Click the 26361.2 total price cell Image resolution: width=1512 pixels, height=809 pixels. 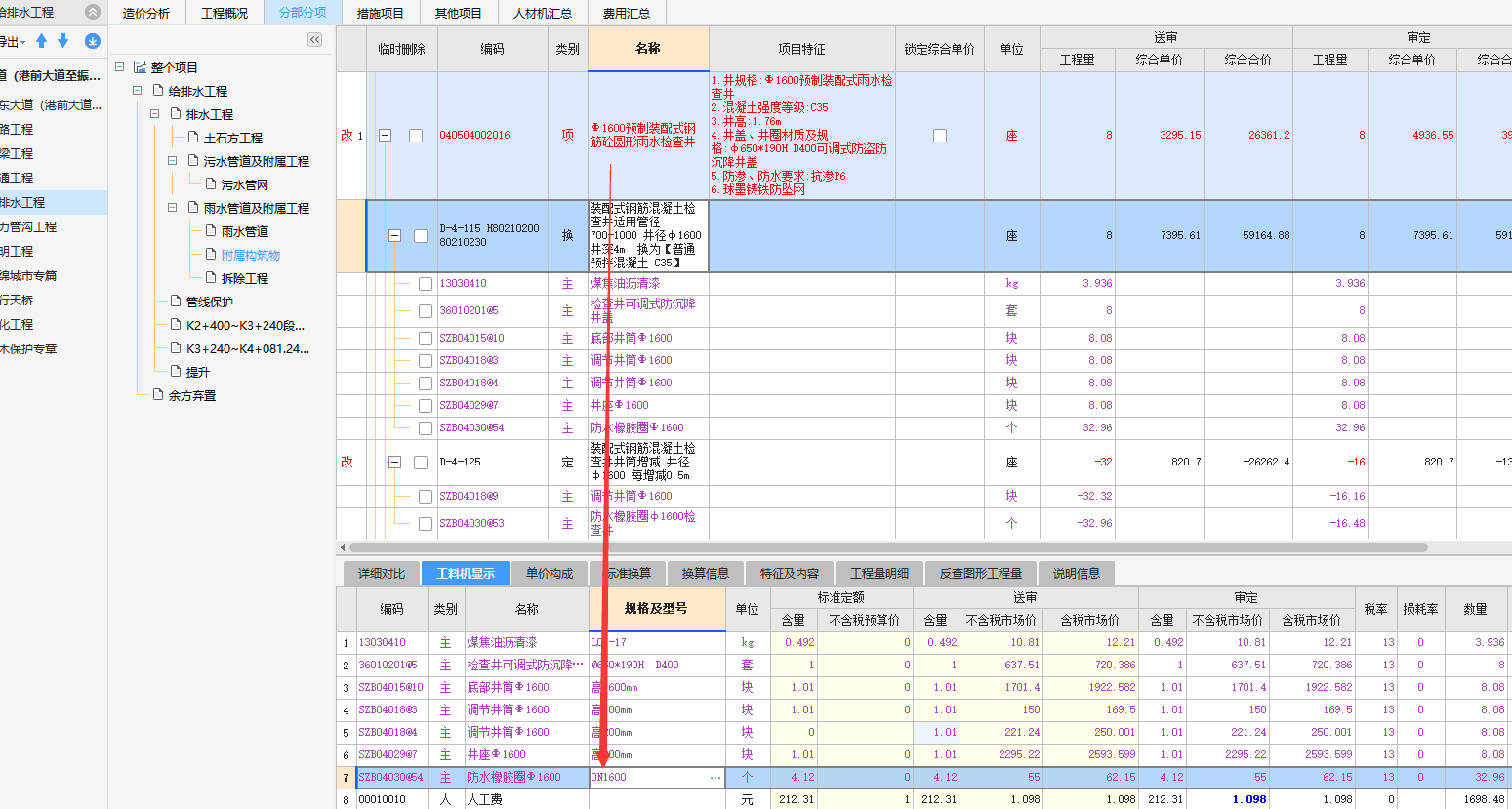[x=1247, y=136]
